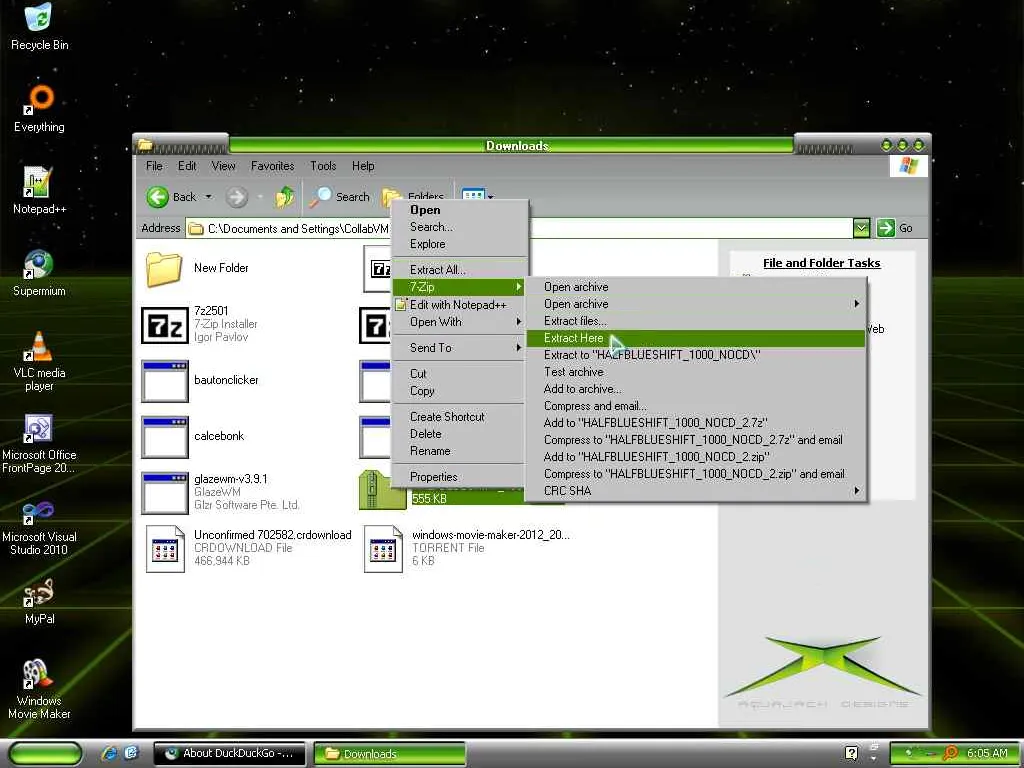Click Copy in context menu

460,391
